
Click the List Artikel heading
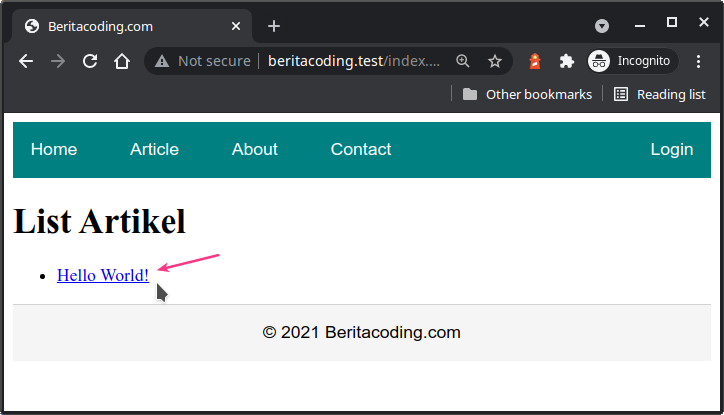tap(99, 222)
